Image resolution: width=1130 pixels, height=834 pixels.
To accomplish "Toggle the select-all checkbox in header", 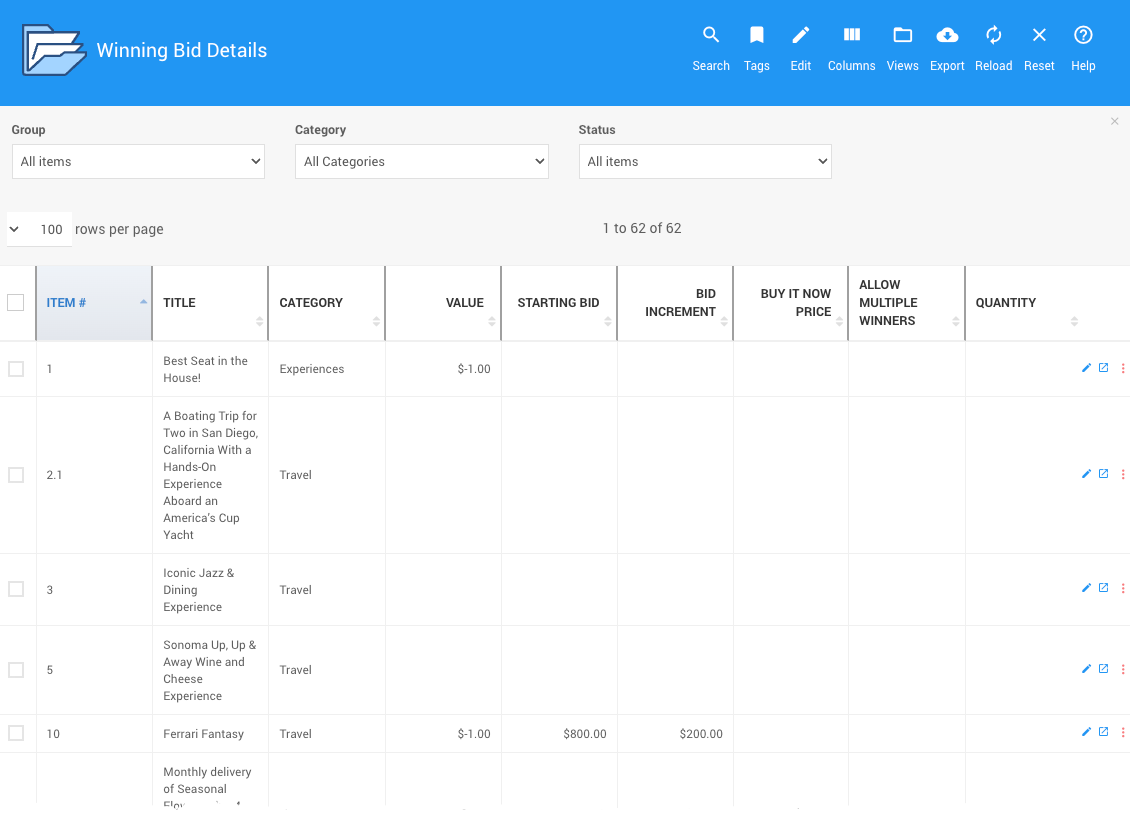I will coord(16,302).
